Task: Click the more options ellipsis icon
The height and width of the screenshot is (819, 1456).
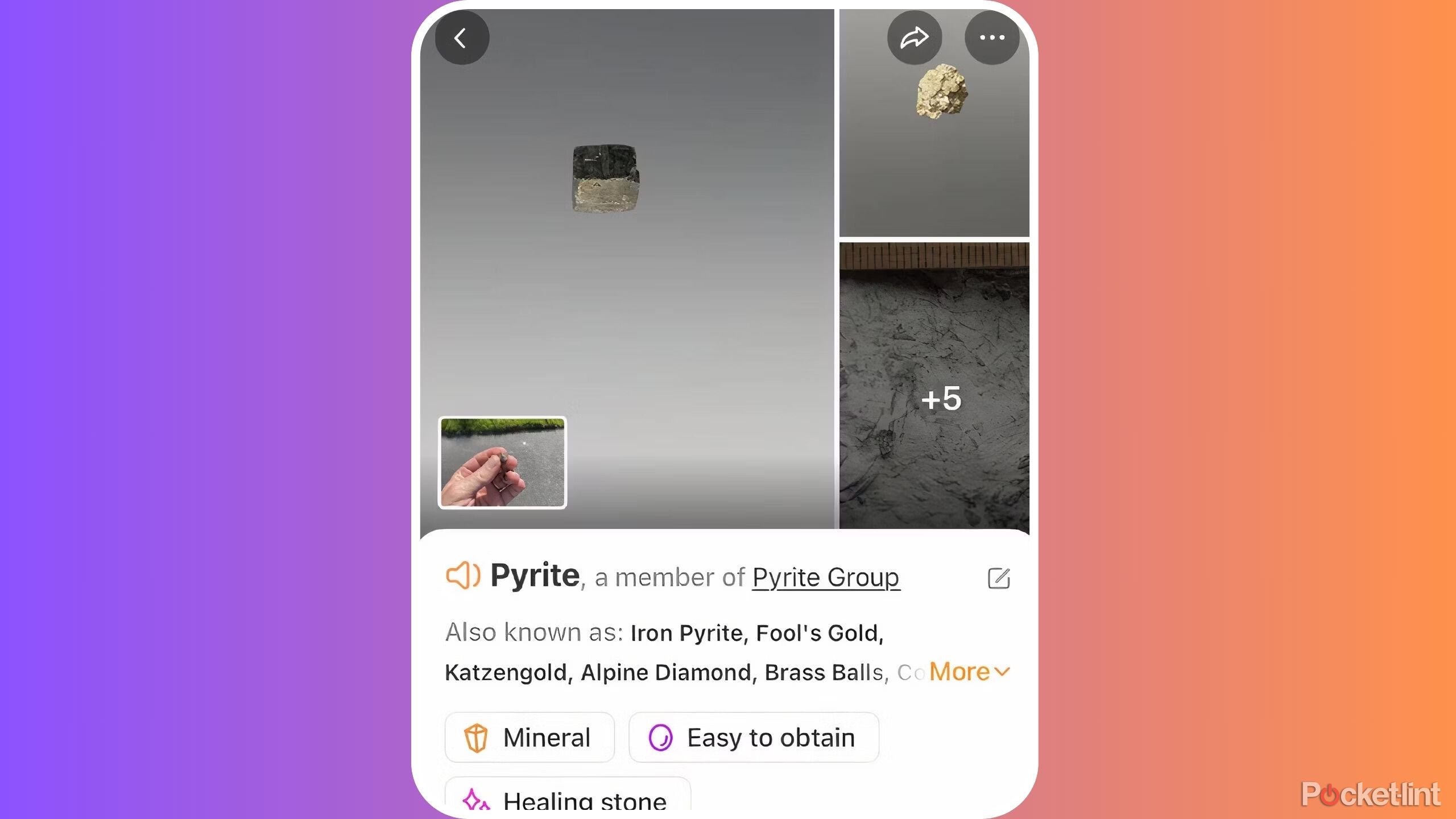Action: [x=991, y=38]
